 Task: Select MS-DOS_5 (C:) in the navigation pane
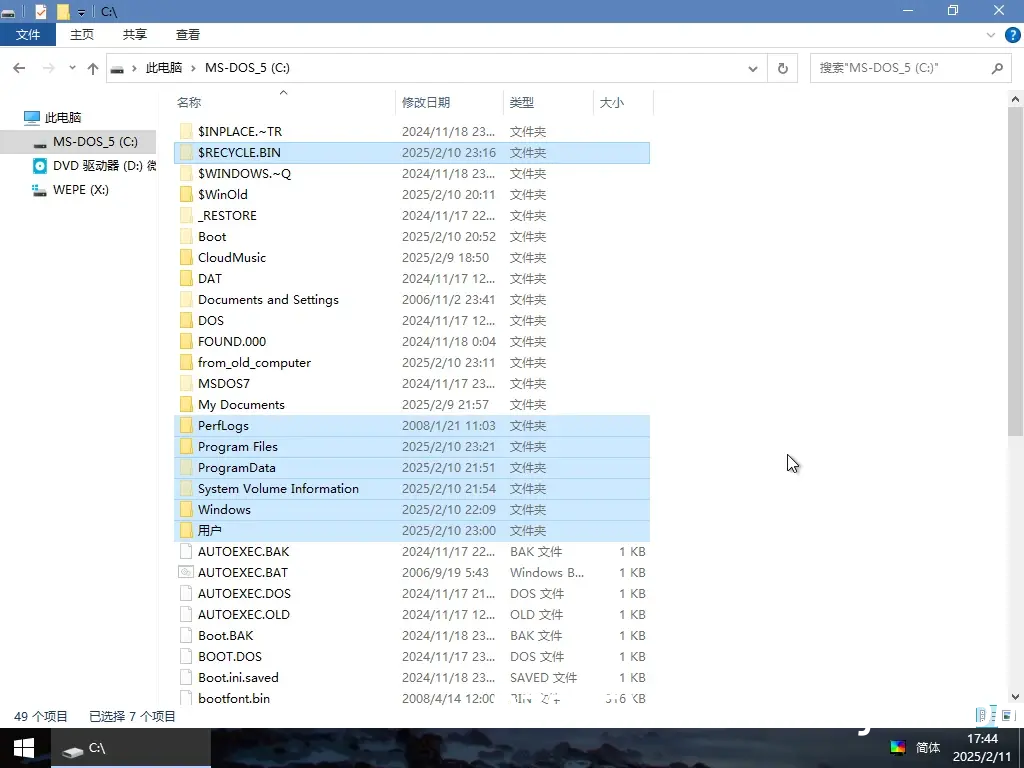pyautogui.click(x=78, y=142)
